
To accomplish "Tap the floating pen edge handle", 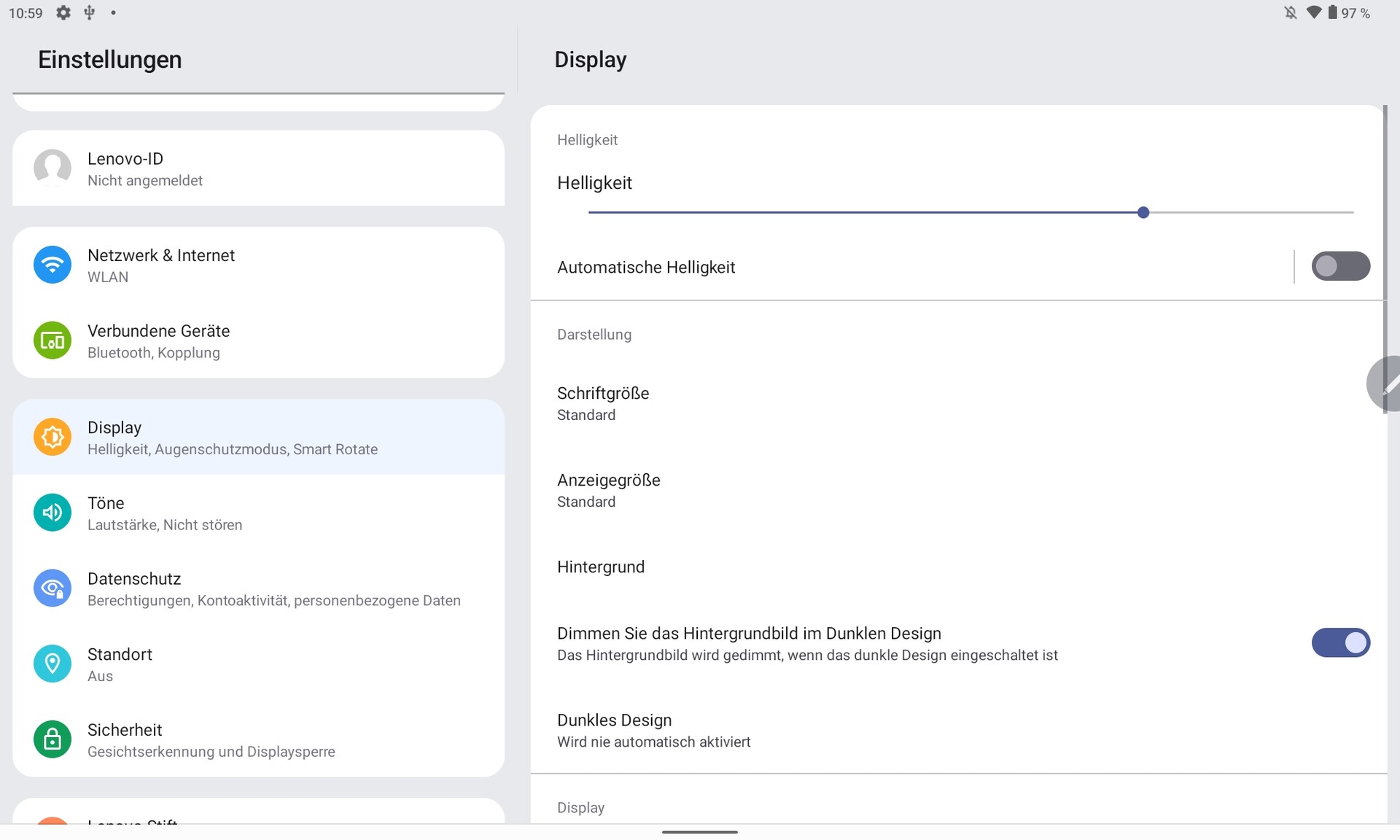I will (x=1384, y=384).
